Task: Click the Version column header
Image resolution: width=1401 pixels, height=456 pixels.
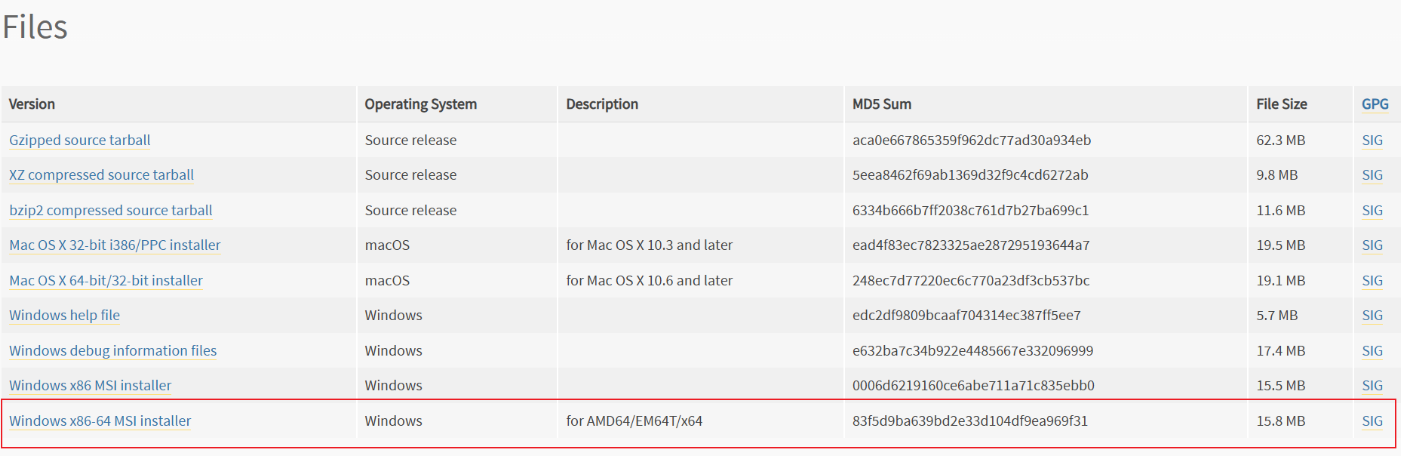Action: pyautogui.click(x=32, y=104)
